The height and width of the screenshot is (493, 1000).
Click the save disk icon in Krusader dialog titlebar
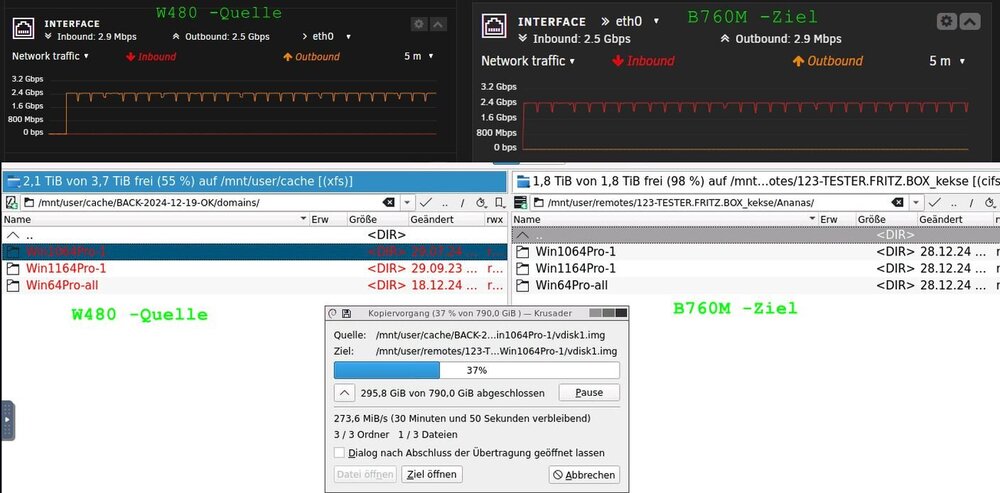346,313
